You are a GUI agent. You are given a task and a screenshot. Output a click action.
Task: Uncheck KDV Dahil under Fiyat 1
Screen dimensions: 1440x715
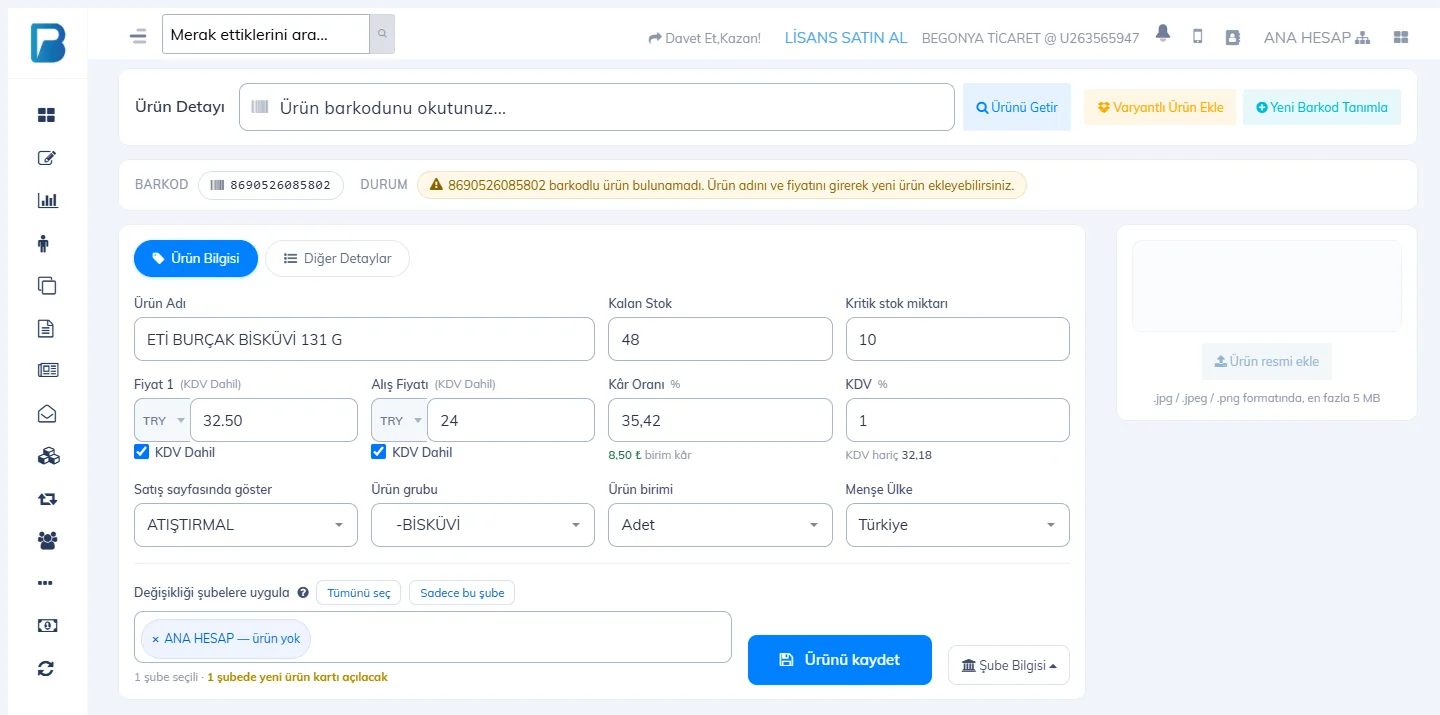142,452
